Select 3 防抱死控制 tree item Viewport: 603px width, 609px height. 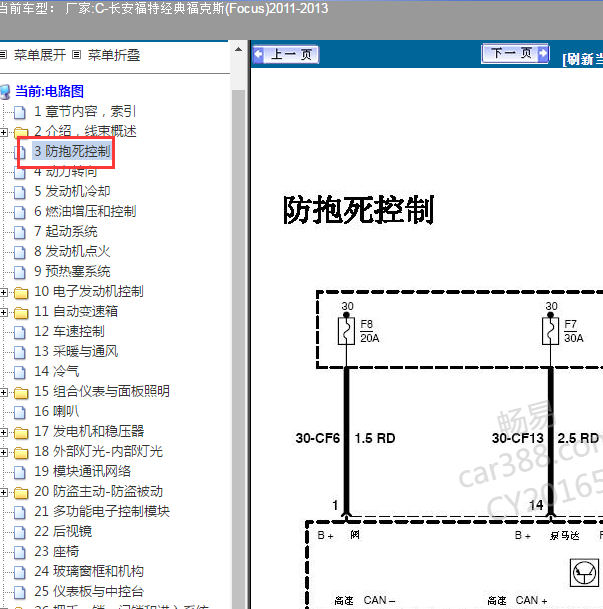tap(72, 151)
